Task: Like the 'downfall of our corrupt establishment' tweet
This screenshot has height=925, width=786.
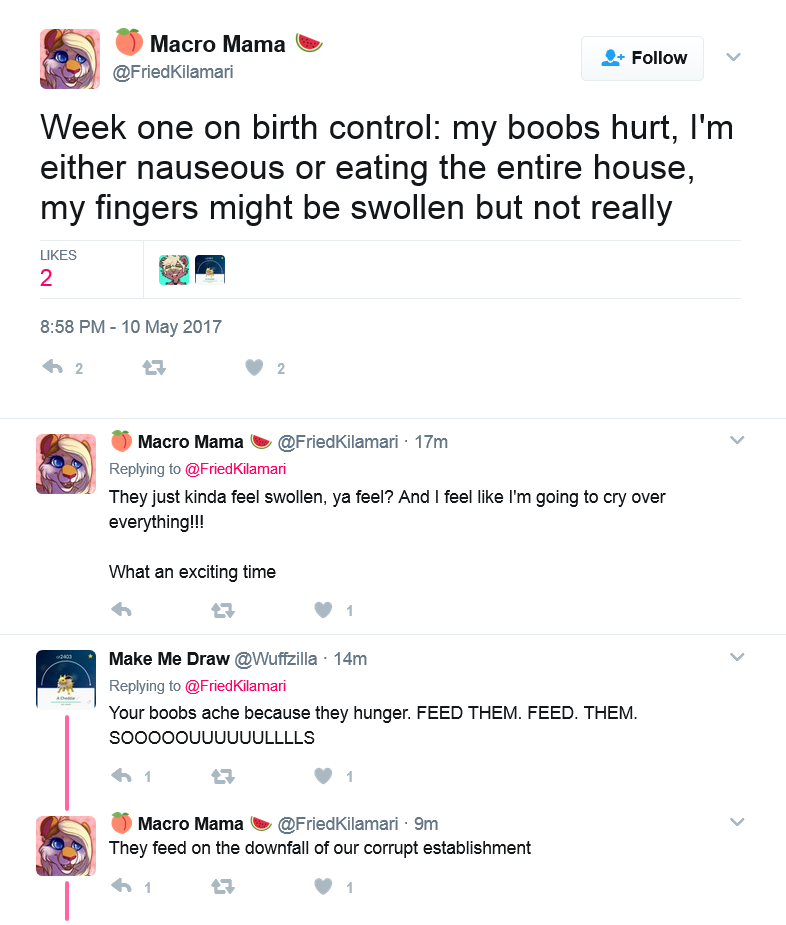Action: click(323, 886)
